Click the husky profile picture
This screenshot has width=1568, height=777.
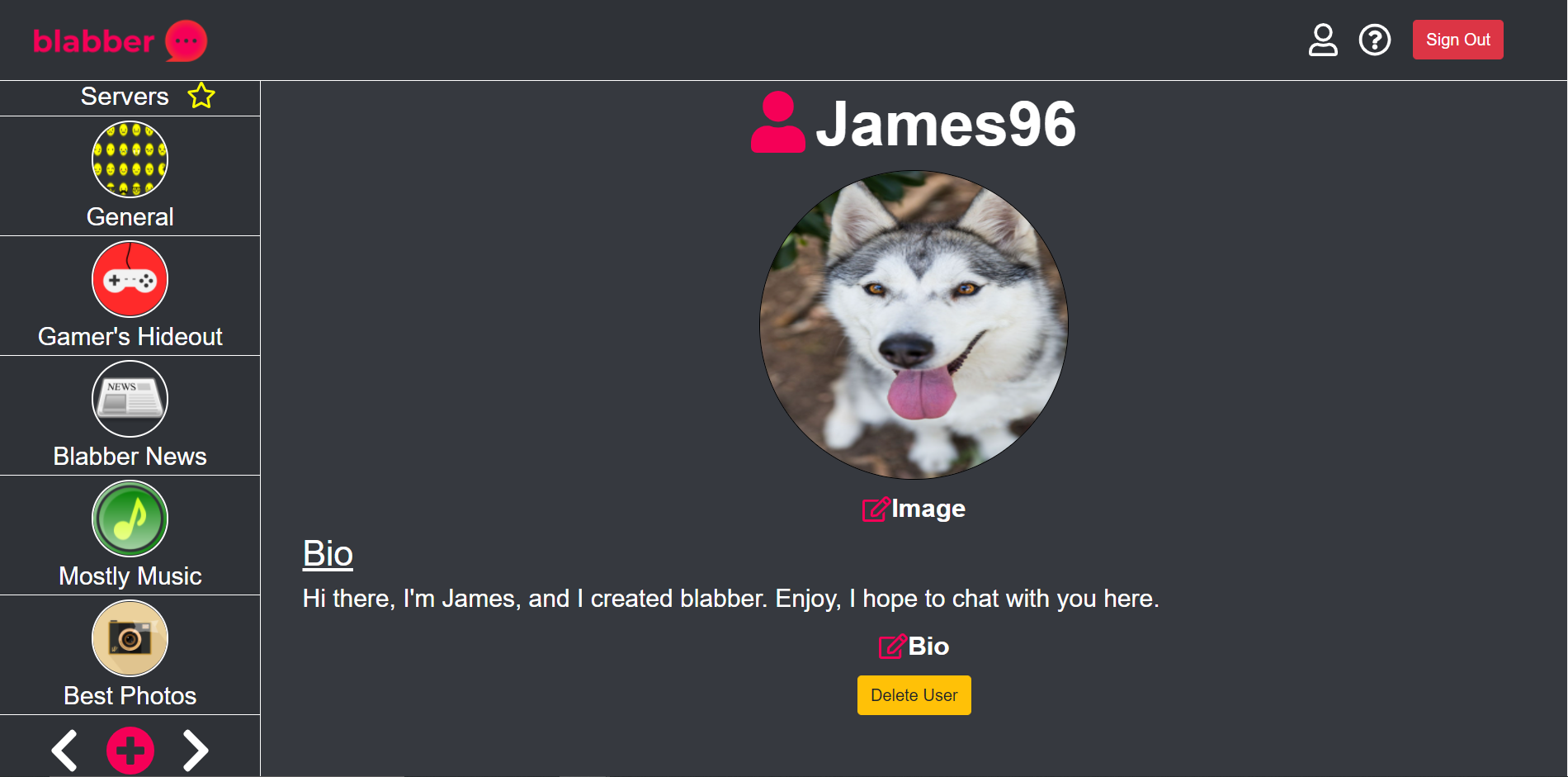(914, 325)
